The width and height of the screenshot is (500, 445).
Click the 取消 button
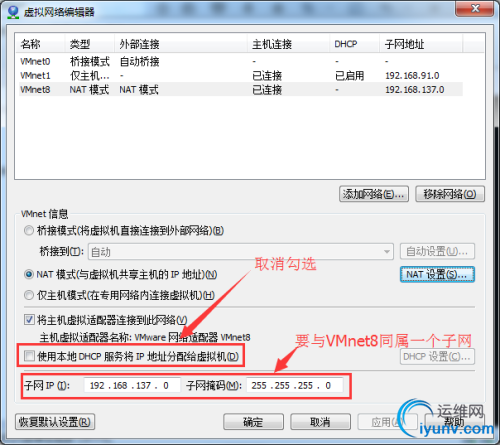(x=320, y=422)
